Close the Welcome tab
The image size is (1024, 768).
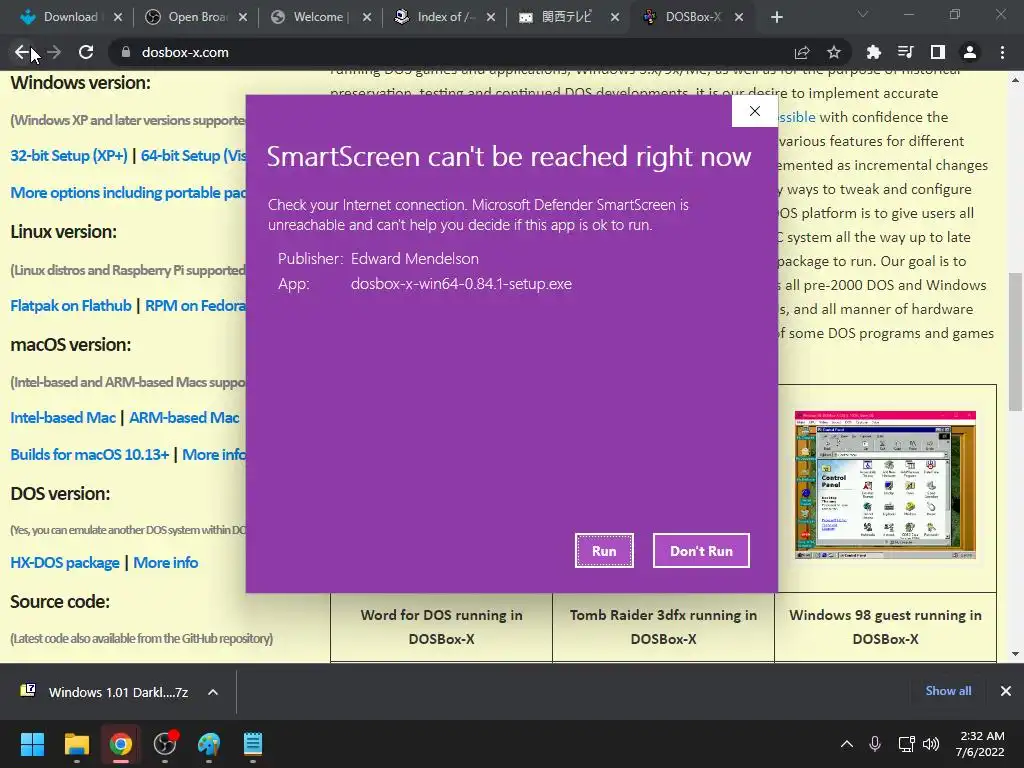tap(367, 18)
